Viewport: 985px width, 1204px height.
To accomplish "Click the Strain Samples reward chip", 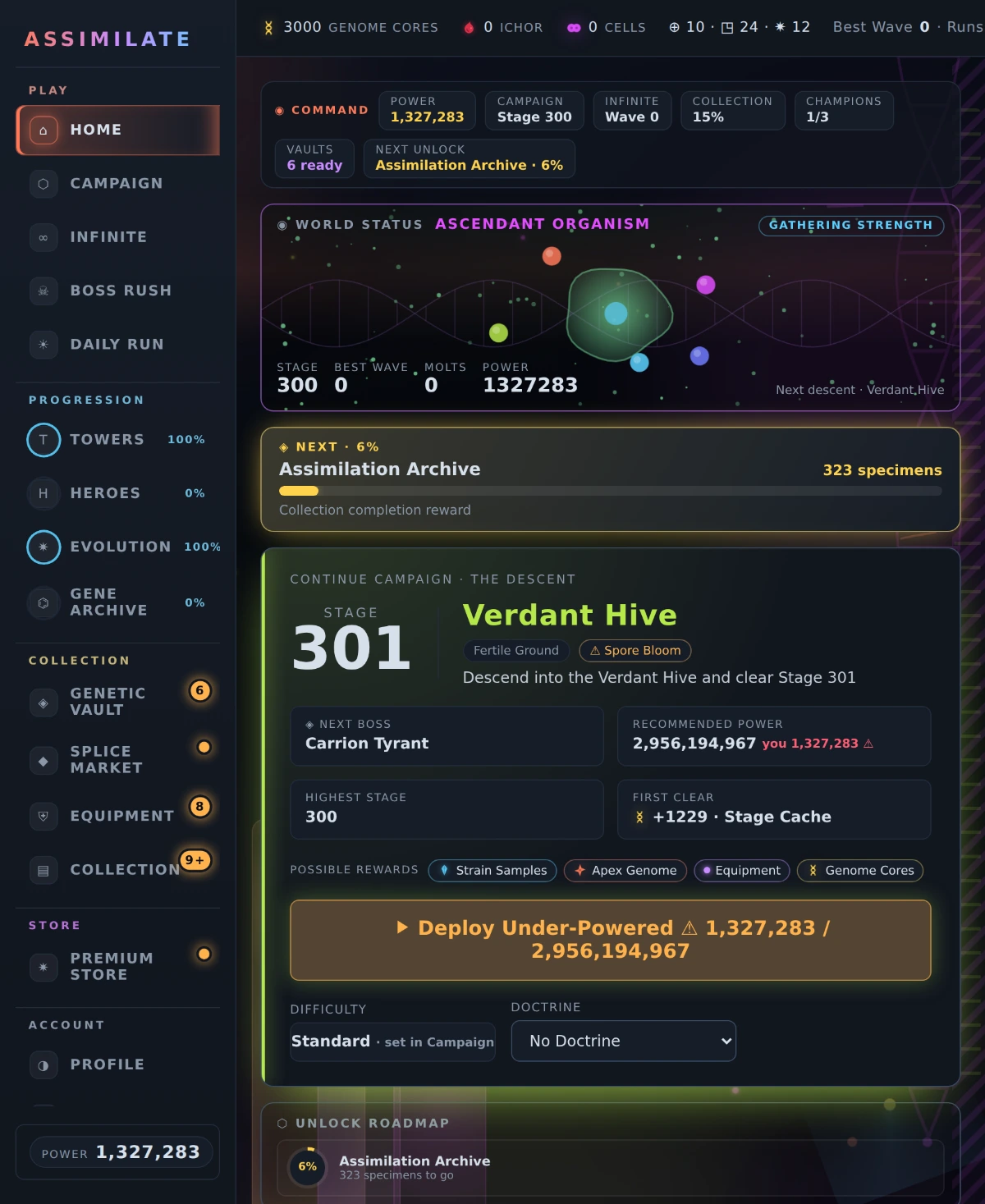I will click(x=492, y=870).
